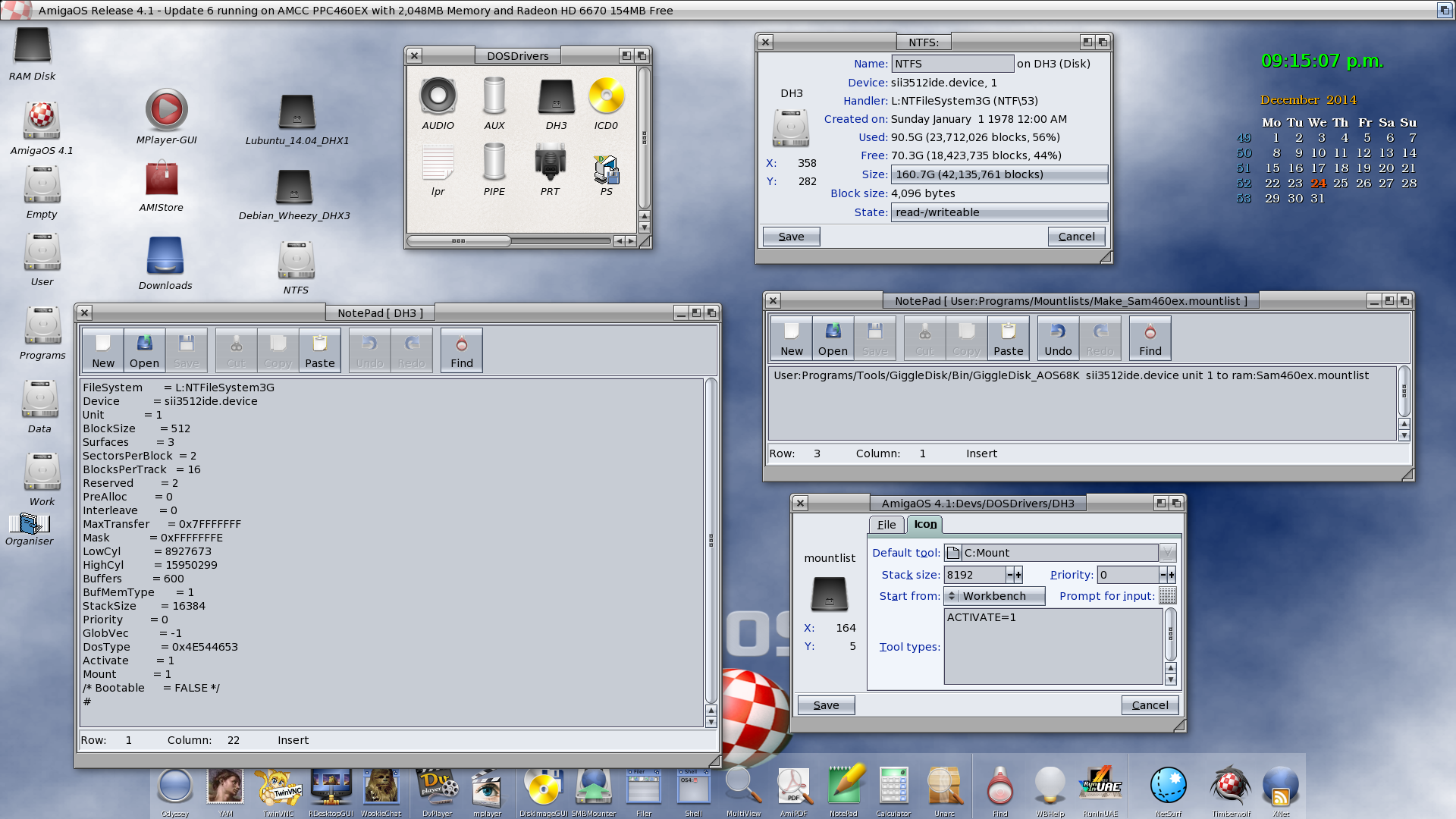Click Undo in Make_Sam460ex NotePad toolbar

(1057, 338)
